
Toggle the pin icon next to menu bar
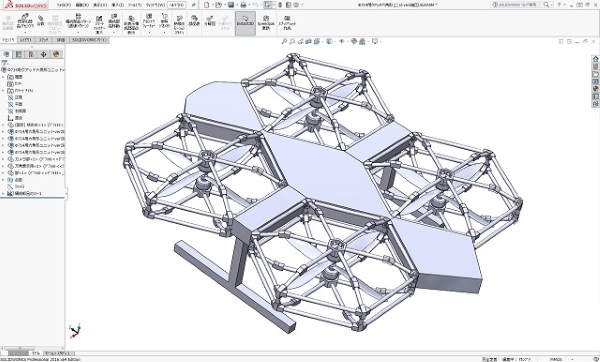click(194, 5)
